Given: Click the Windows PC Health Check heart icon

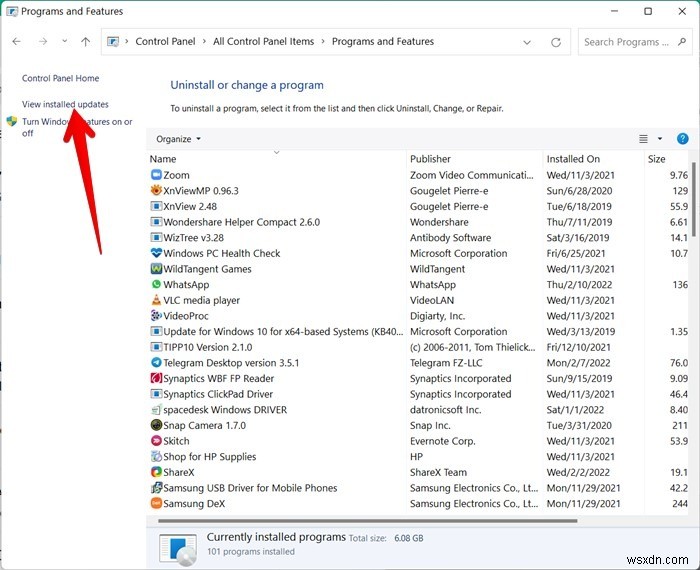Looking at the screenshot, I should pos(156,253).
